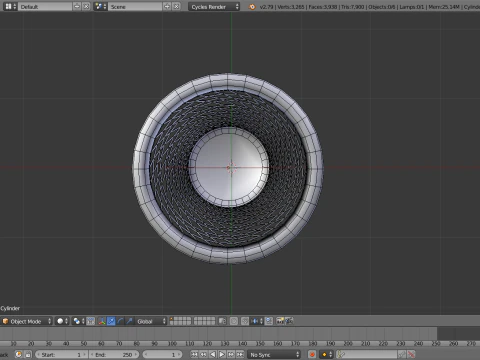The width and height of the screenshot is (480, 360).
Task: Enable the rotate manipulator
Action: (120, 321)
